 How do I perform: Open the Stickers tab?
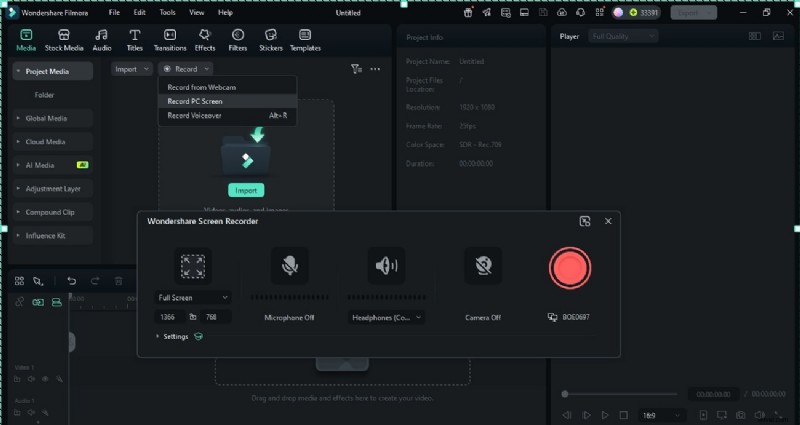pos(270,40)
